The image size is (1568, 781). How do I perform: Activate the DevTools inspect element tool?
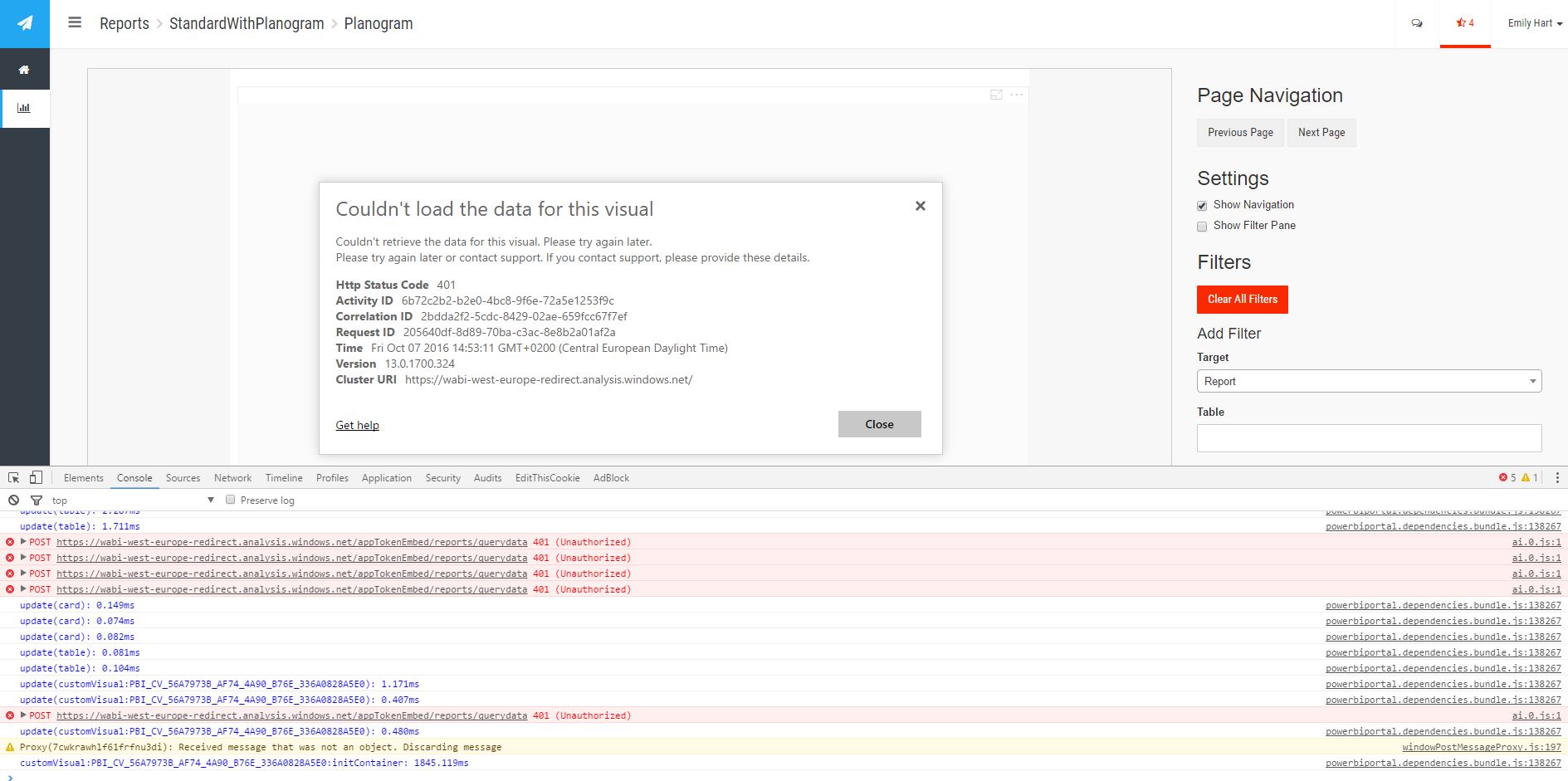pyautogui.click(x=13, y=478)
